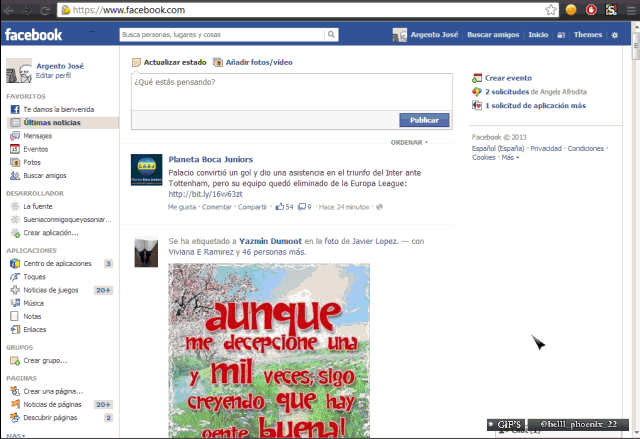Click the Crear una página icon
Viewport: 640px width, 439px height.
click(15, 391)
